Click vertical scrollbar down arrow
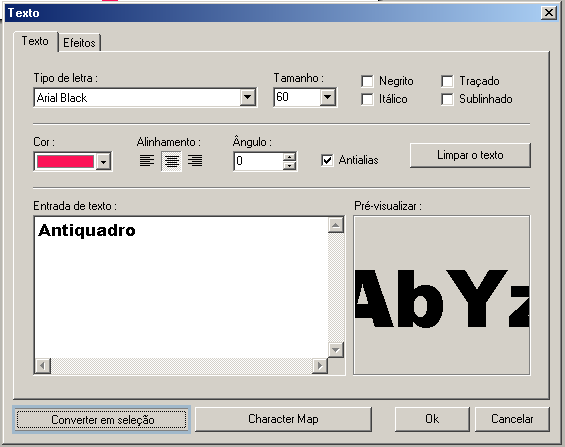This screenshot has width=565, height=447. [x=336, y=349]
